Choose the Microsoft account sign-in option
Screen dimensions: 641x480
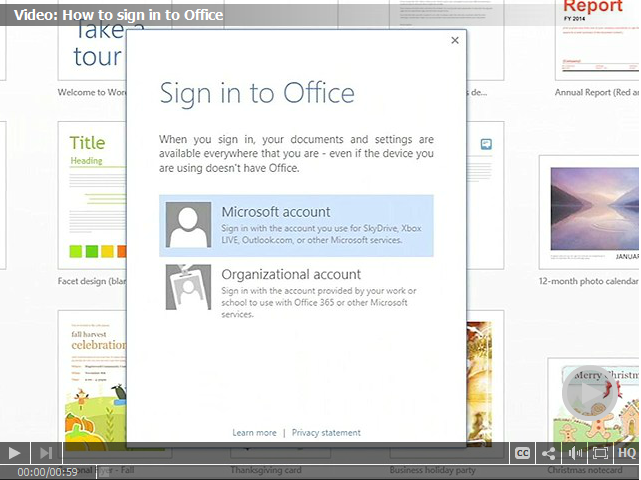click(x=296, y=226)
